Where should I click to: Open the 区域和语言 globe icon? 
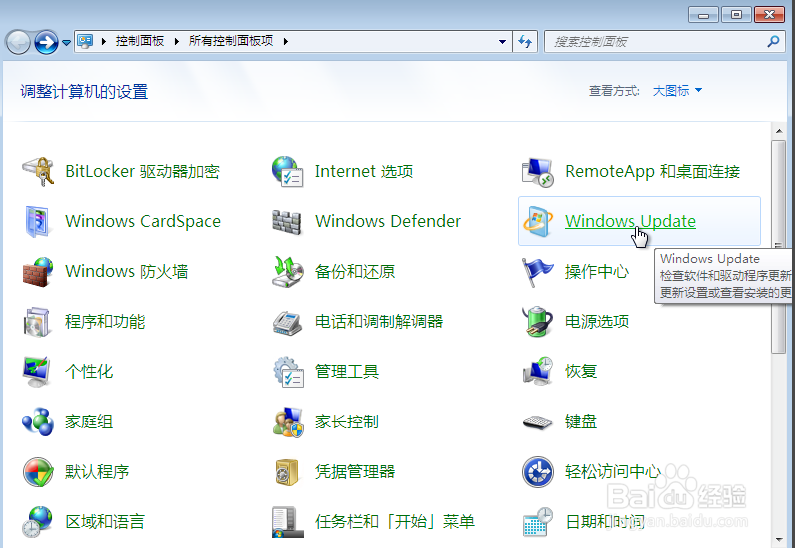pyautogui.click(x=38, y=522)
